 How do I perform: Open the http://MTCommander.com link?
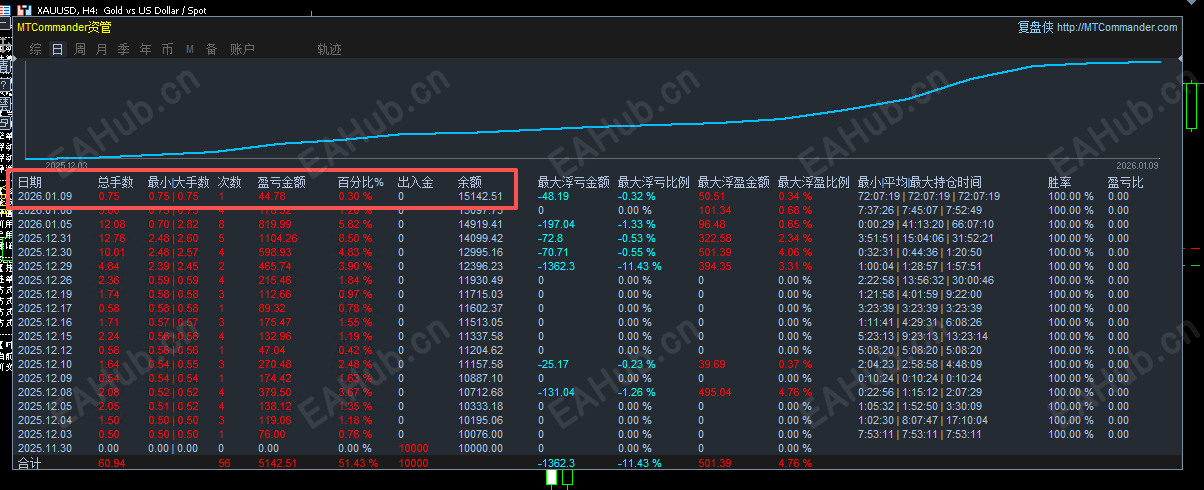point(1117,27)
